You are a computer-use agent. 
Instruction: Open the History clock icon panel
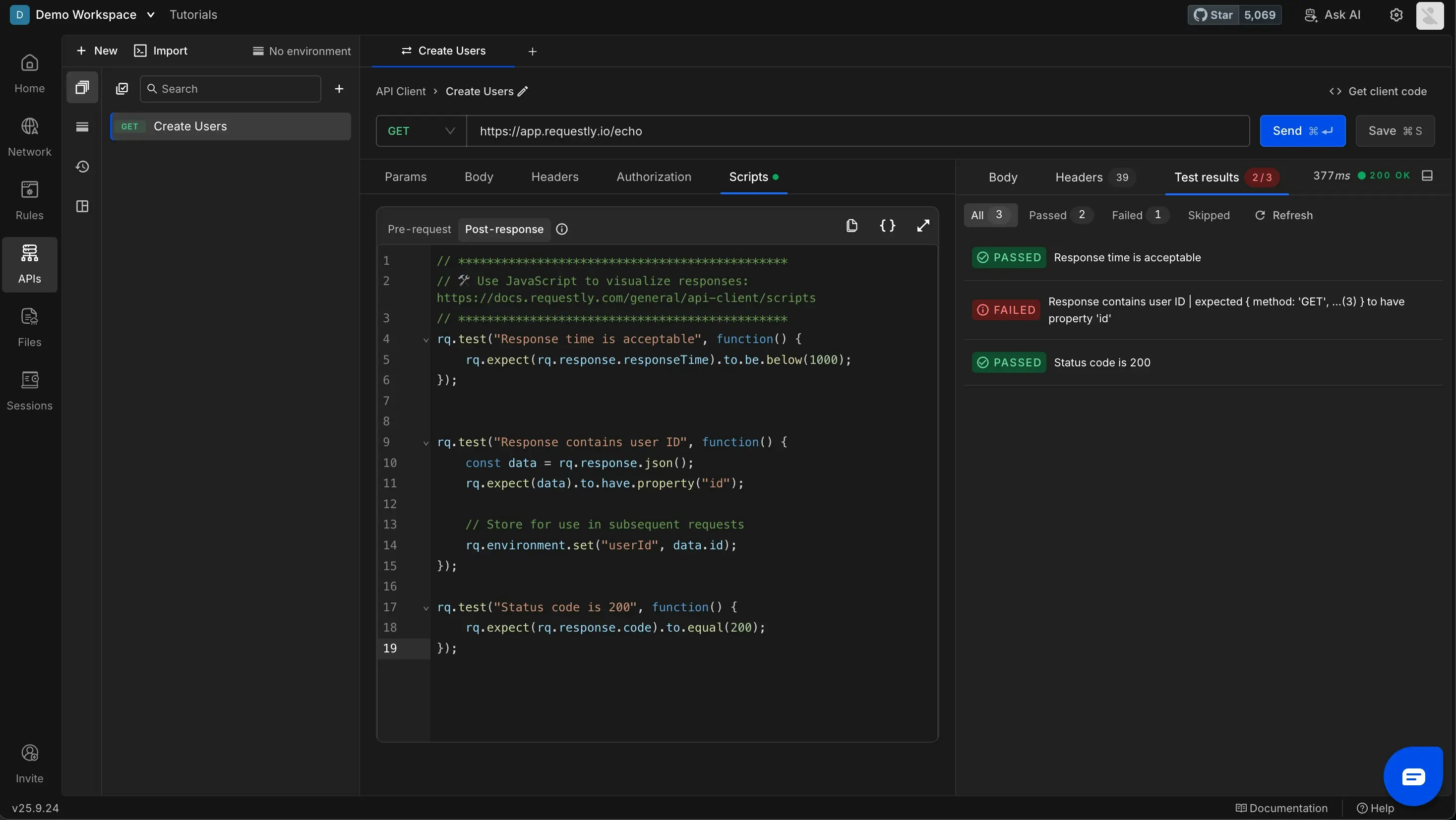click(82, 167)
